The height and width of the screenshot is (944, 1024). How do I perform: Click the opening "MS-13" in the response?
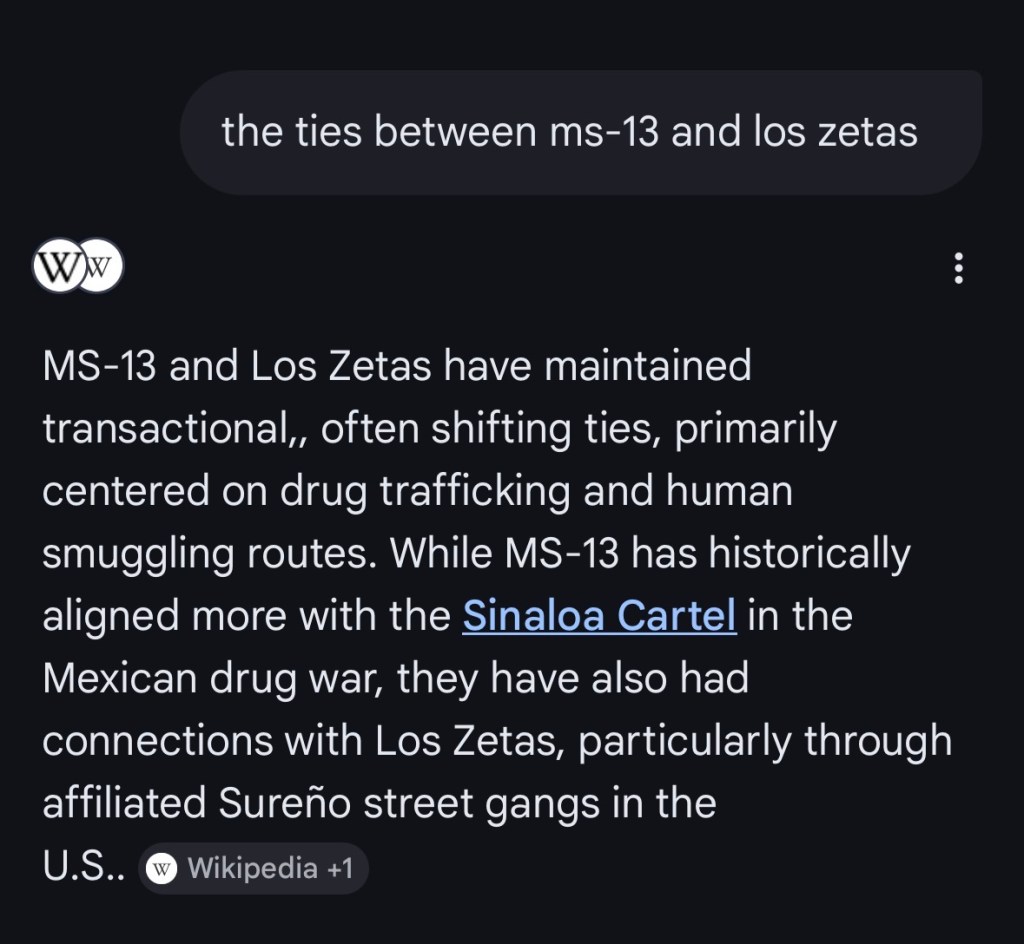pyautogui.click(x=98, y=366)
